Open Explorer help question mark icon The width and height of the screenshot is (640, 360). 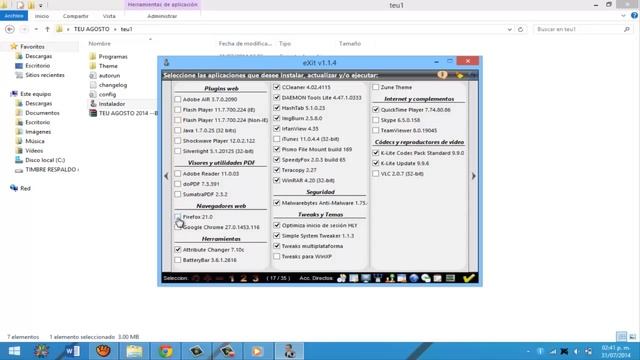(634, 16)
